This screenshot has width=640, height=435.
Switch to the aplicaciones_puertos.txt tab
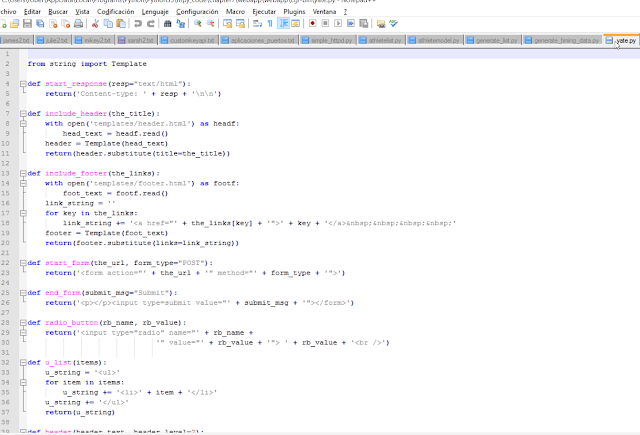(259, 40)
